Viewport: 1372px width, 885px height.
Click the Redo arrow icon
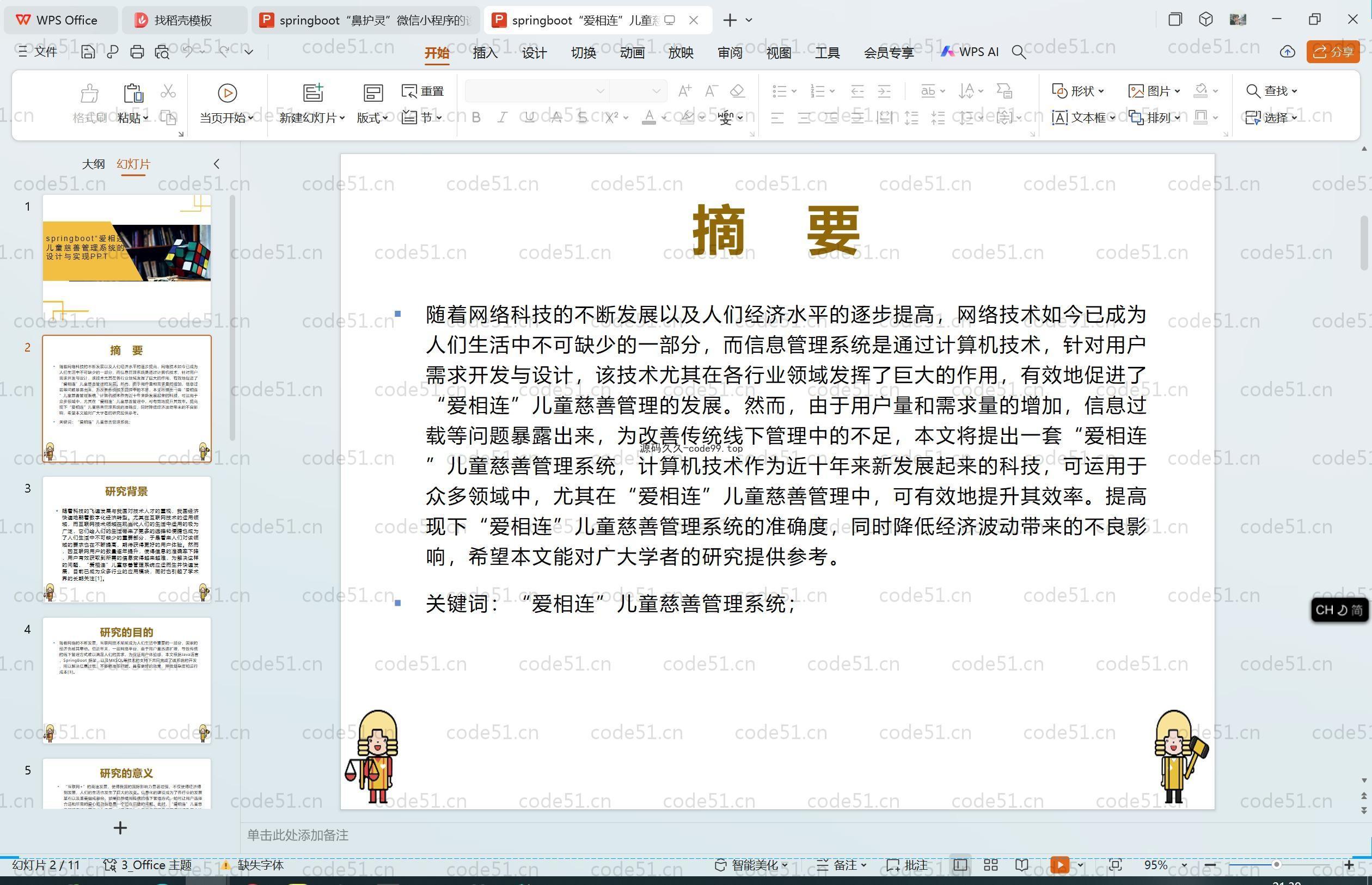(224, 52)
